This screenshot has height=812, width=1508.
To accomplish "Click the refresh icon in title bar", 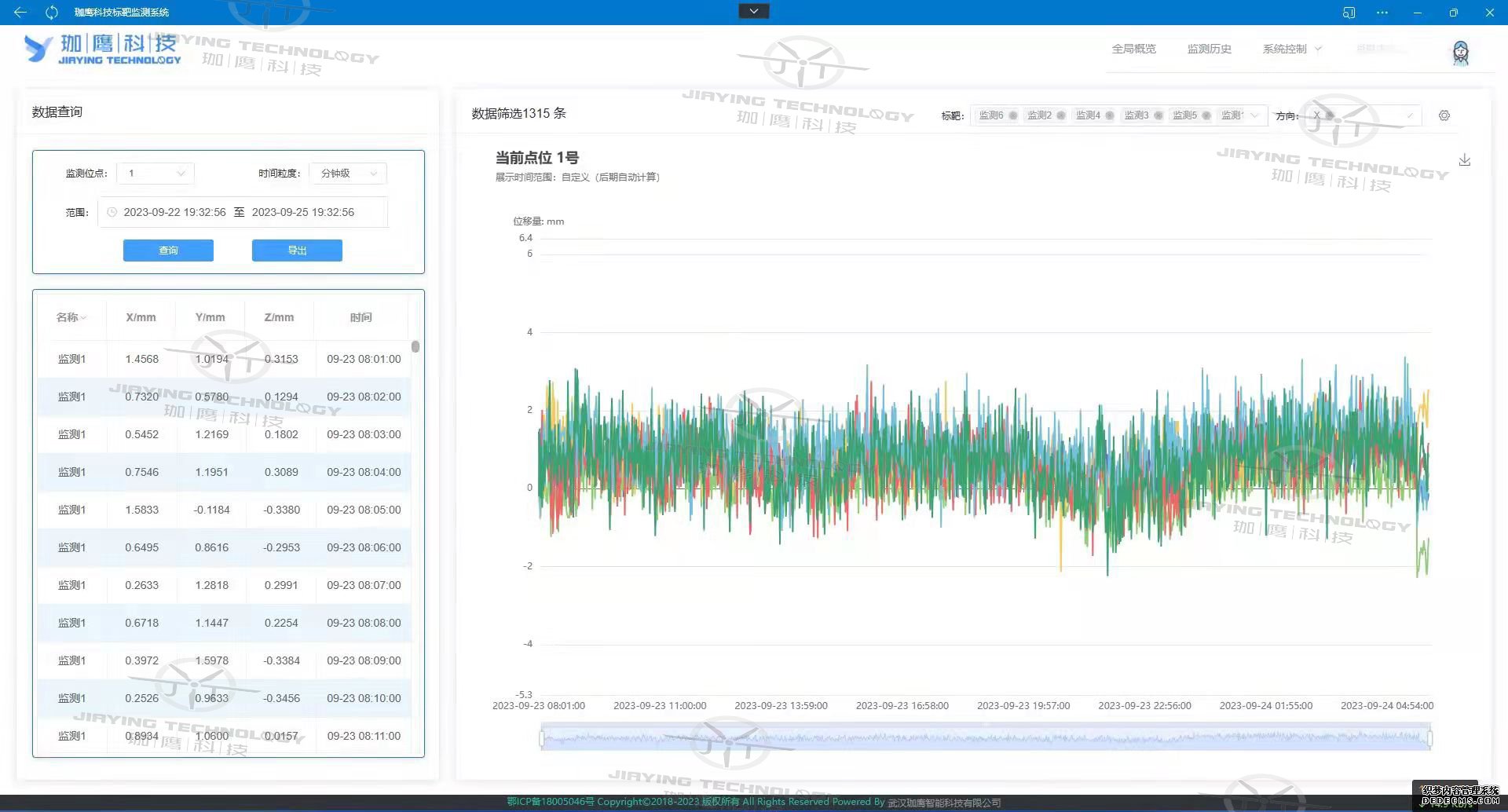I will click(x=52, y=12).
